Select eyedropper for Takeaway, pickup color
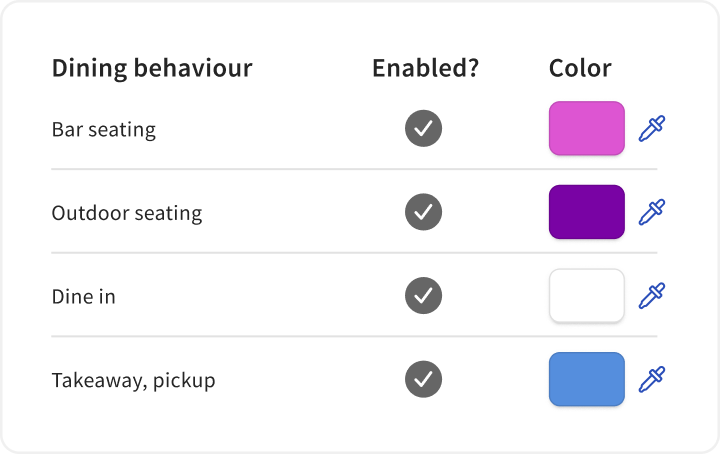 point(652,380)
